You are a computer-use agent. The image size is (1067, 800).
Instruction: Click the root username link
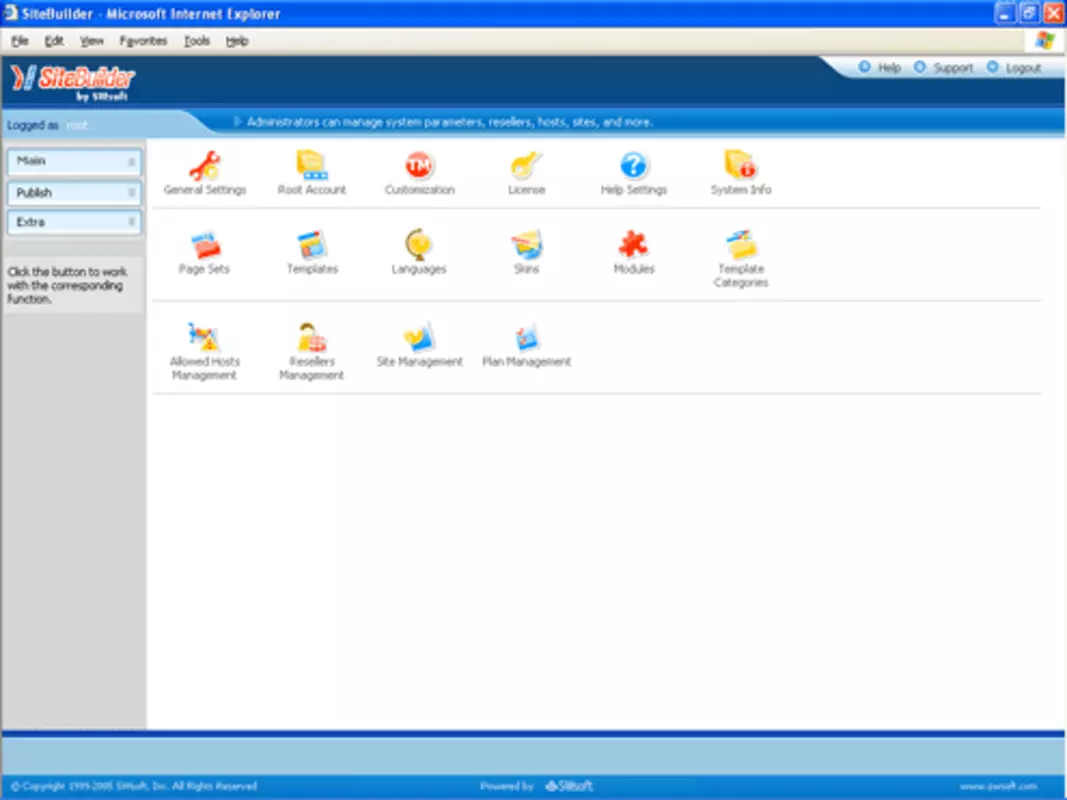point(77,125)
